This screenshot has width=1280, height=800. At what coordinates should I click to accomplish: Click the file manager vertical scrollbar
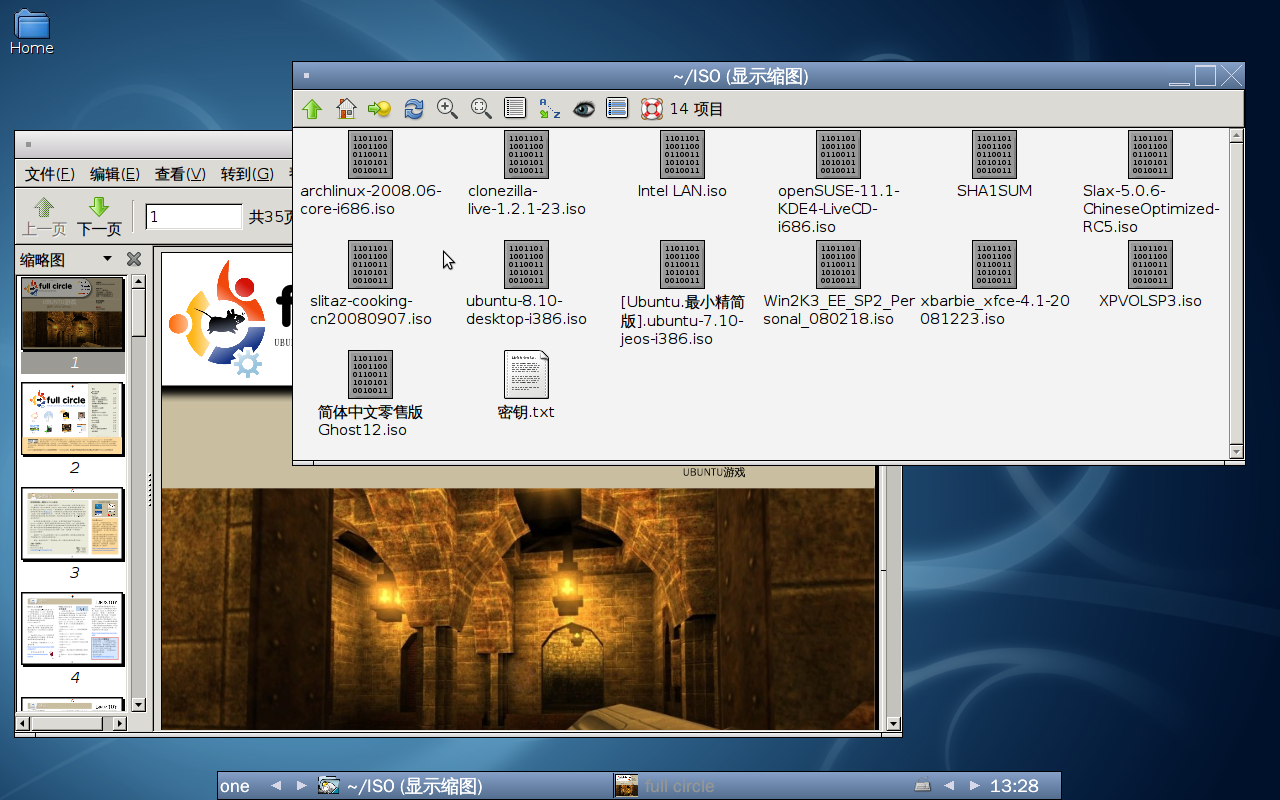coord(1236,294)
